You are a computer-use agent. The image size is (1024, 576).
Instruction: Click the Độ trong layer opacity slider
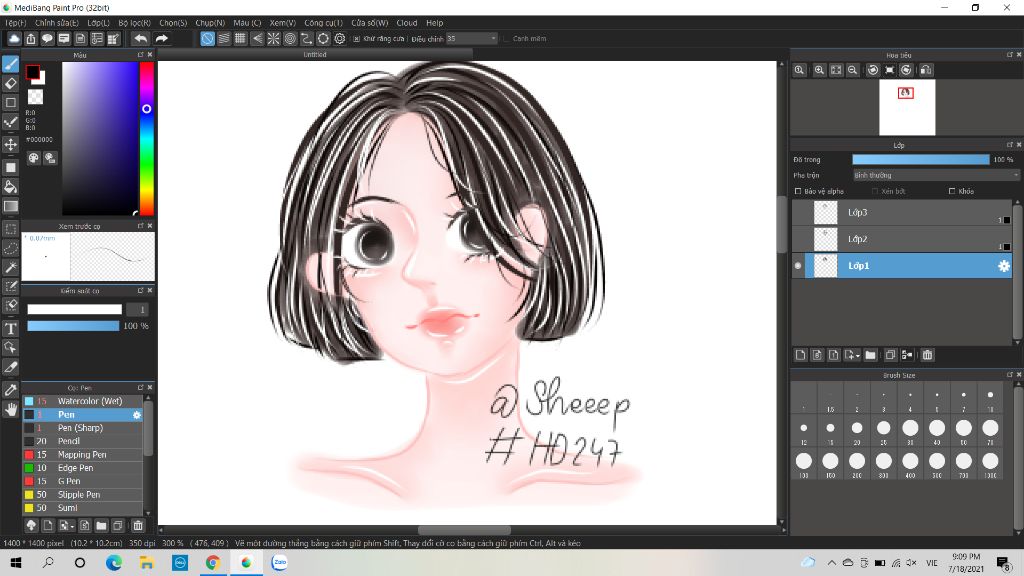[921, 159]
